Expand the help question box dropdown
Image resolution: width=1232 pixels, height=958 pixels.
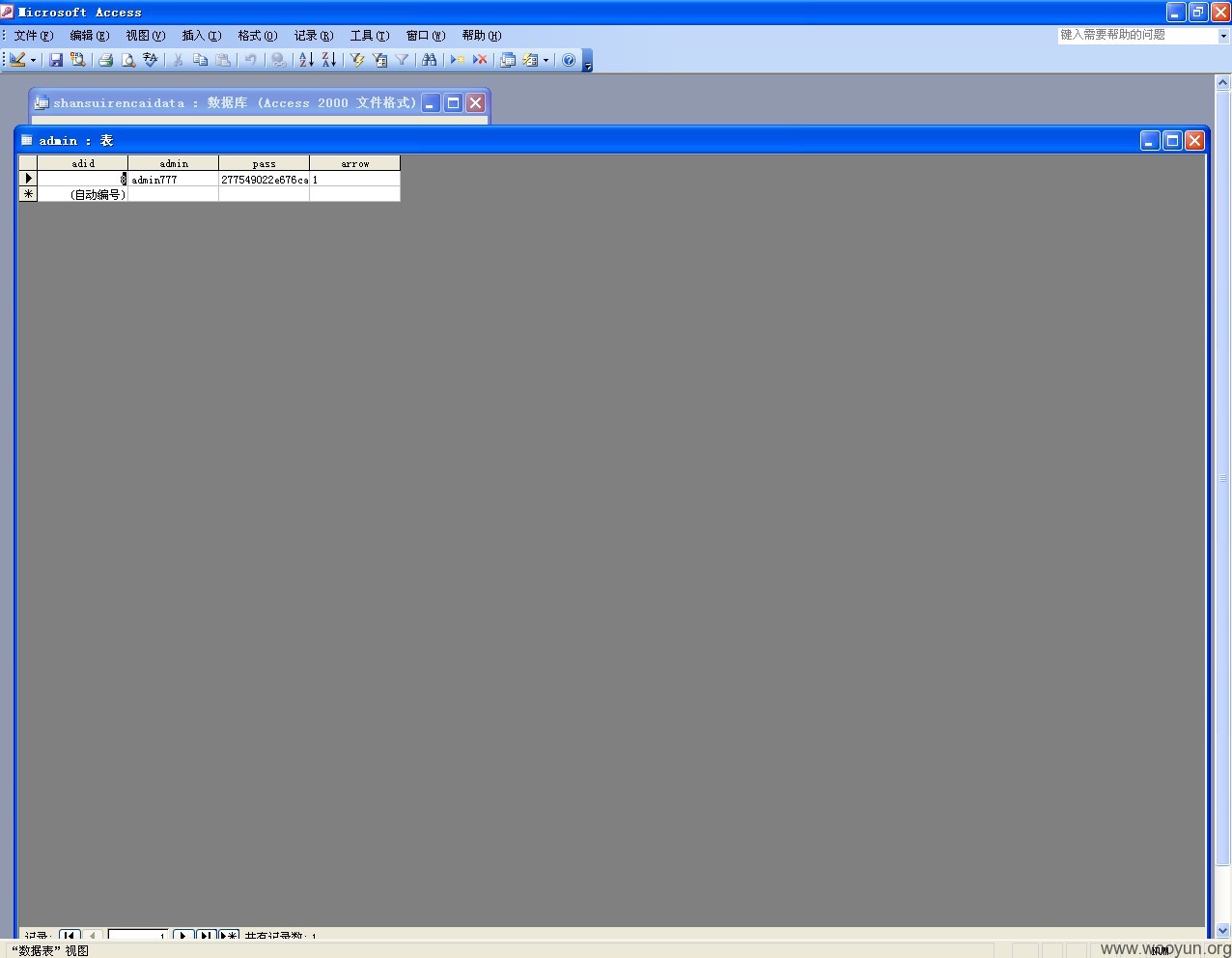point(1223,36)
